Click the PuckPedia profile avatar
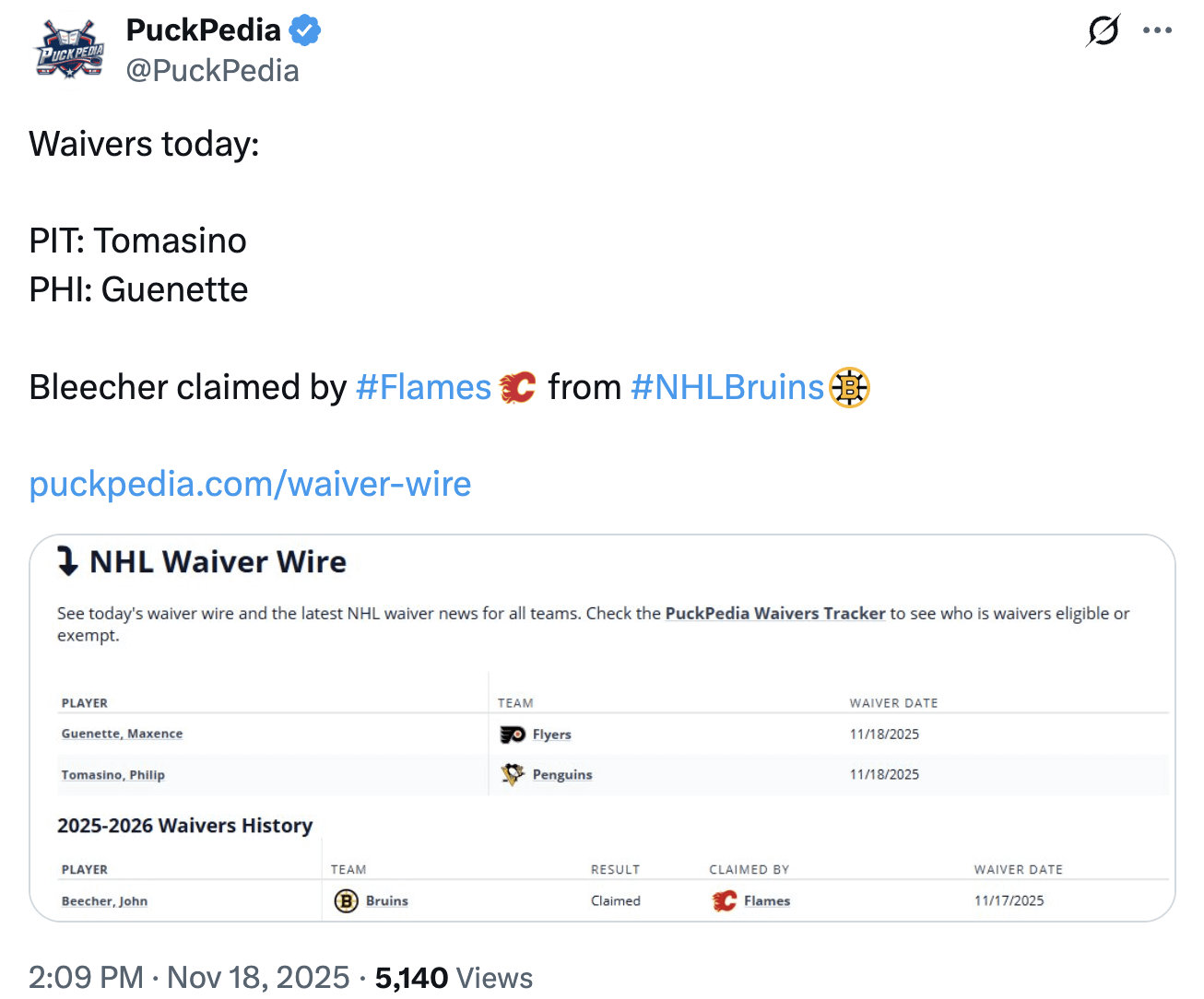Viewport: 1204px width, 999px height. click(x=70, y=51)
